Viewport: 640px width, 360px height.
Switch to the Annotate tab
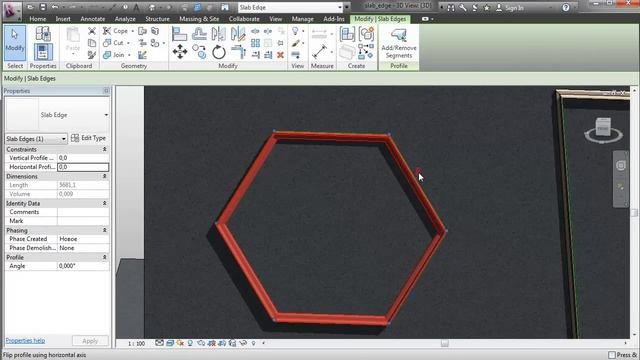coord(92,19)
